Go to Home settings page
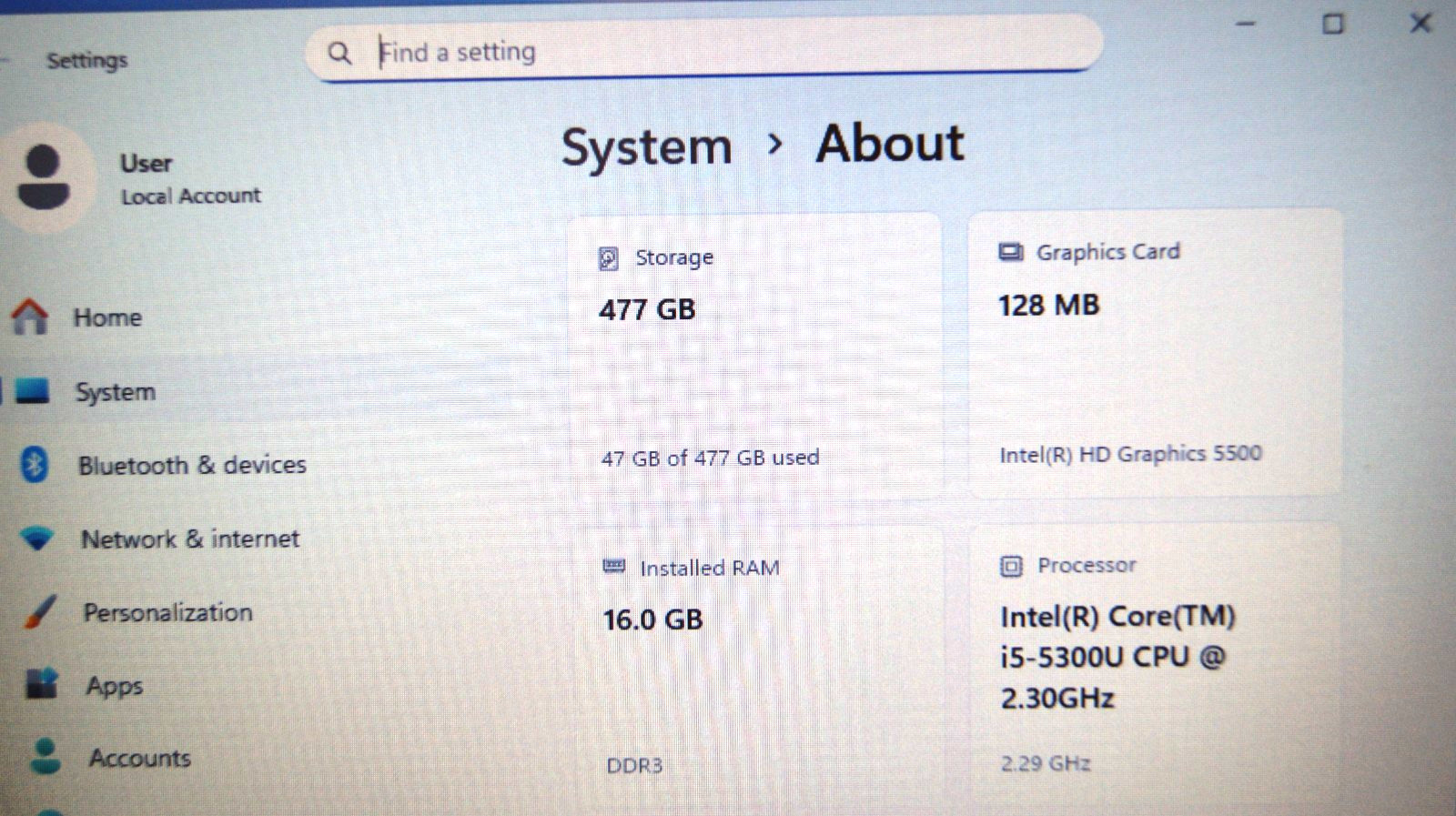 (x=107, y=317)
